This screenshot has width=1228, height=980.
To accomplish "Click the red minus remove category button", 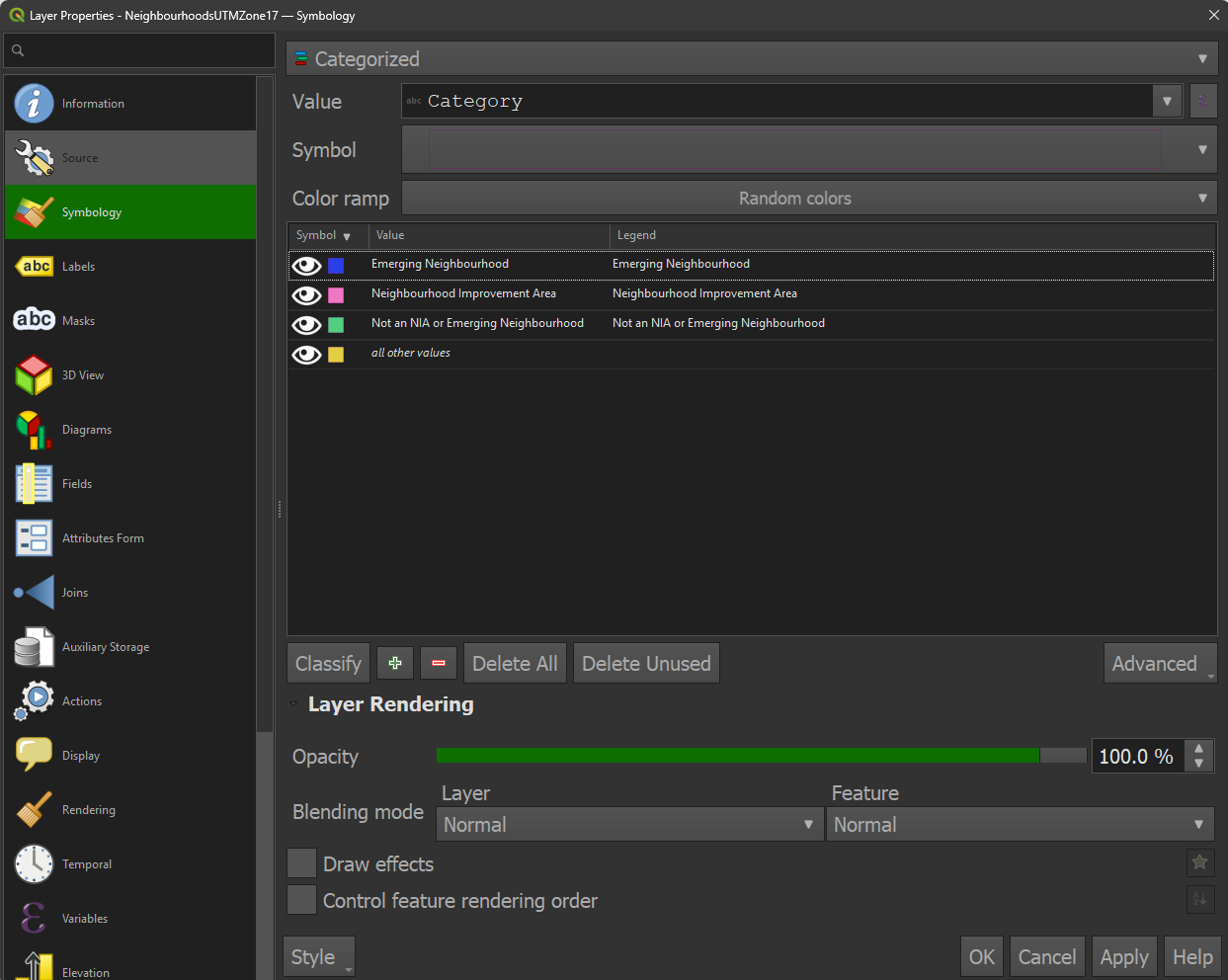I will tap(439, 663).
